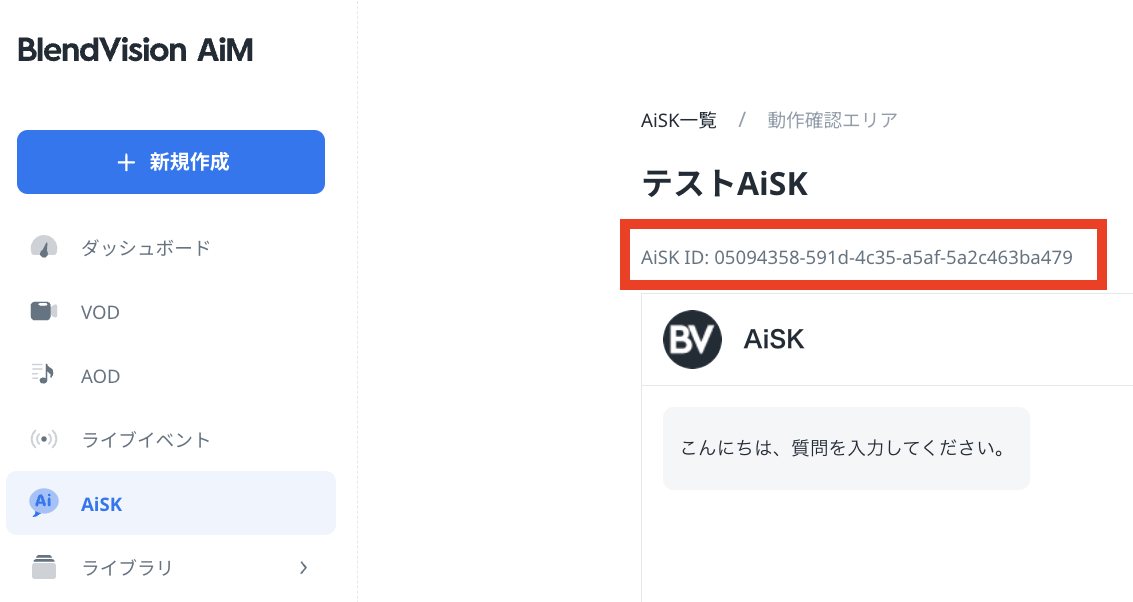Click the AiSK chat bubble icon

43,502
